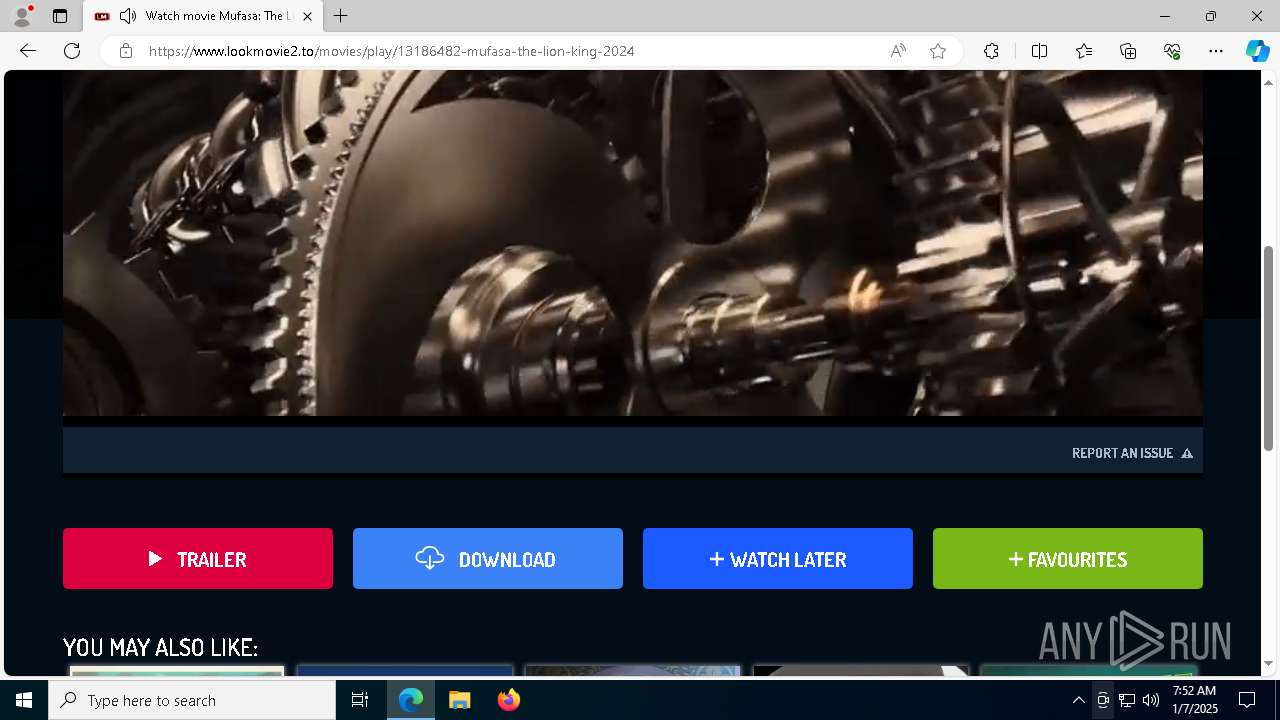Open a new browser tab
The width and height of the screenshot is (1280, 720).
(x=341, y=16)
